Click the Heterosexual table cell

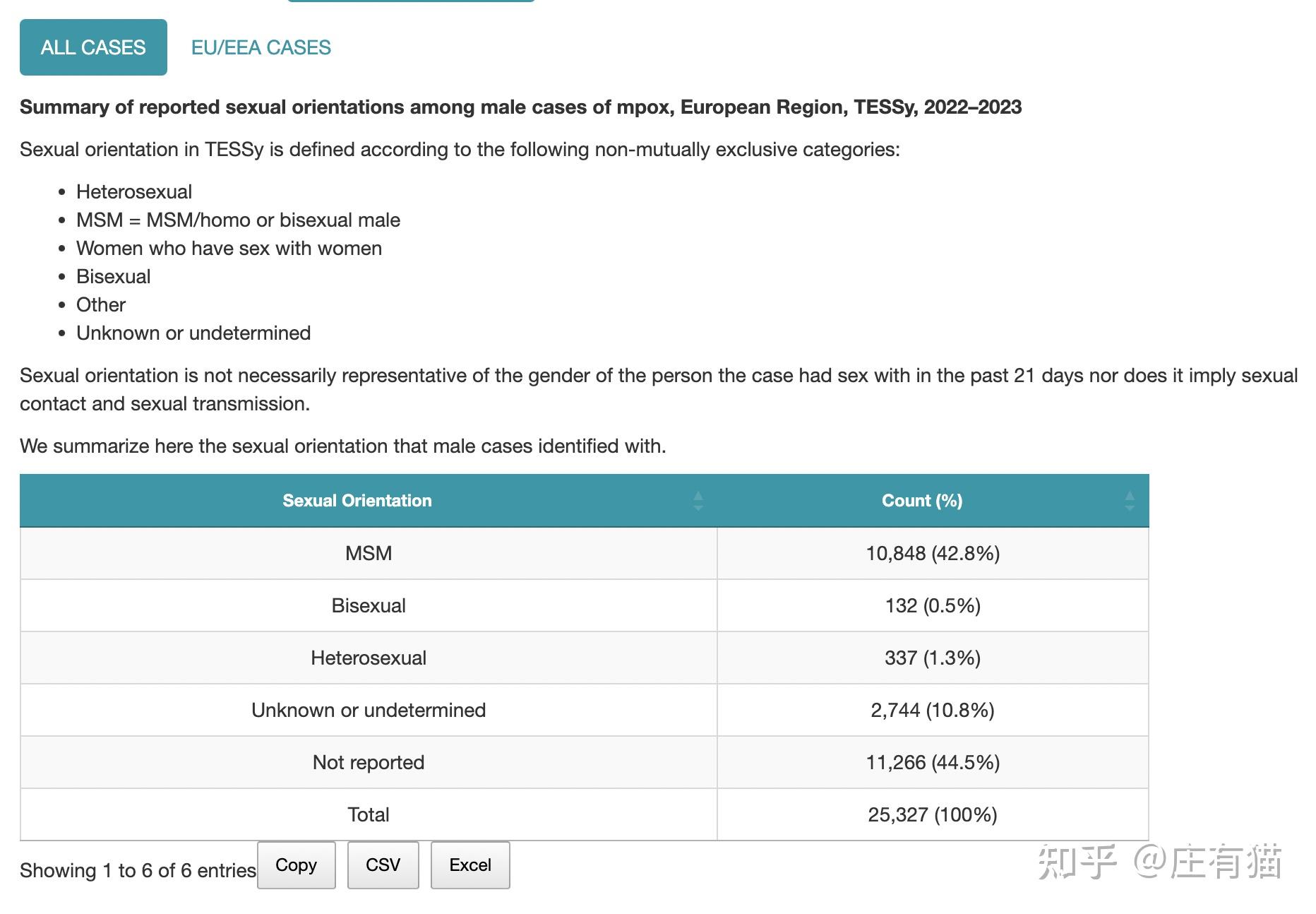coord(369,658)
